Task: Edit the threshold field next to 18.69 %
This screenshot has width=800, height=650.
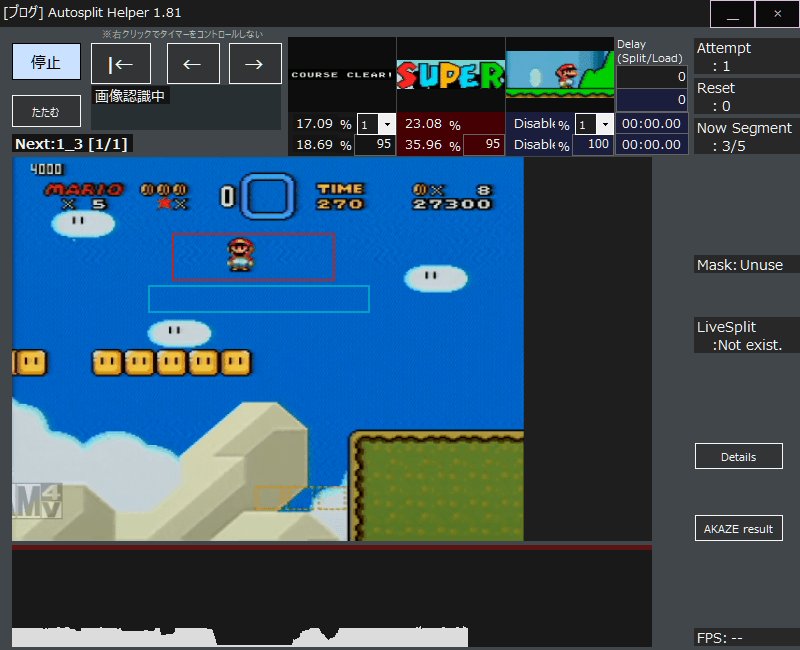Action: point(375,144)
